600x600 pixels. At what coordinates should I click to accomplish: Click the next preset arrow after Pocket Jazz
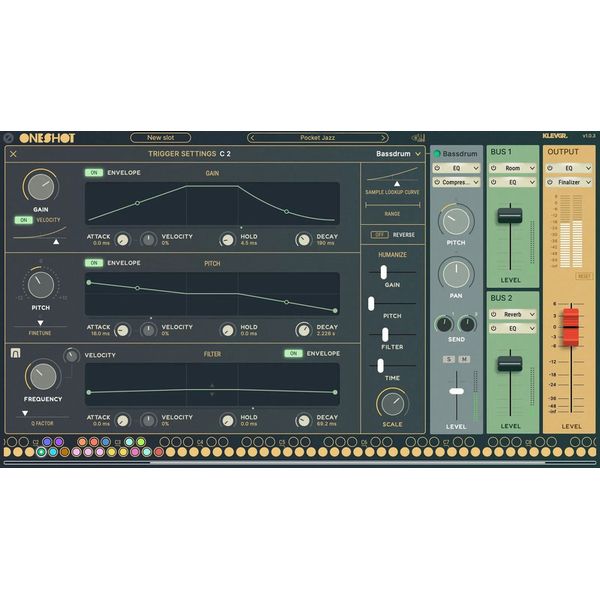tap(381, 138)
